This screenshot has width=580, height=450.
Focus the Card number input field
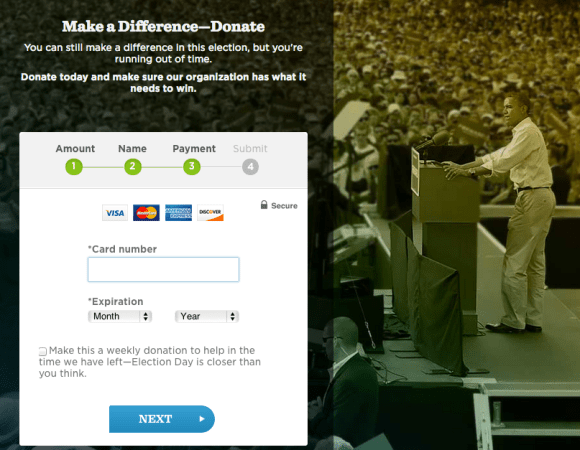coord(163,270)
